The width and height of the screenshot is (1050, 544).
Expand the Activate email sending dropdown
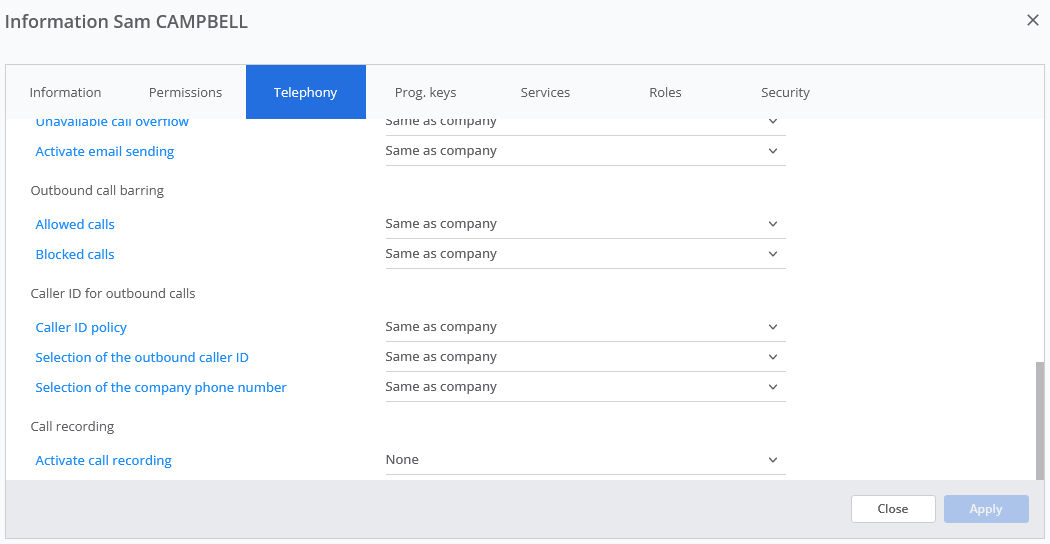(585, 151)
